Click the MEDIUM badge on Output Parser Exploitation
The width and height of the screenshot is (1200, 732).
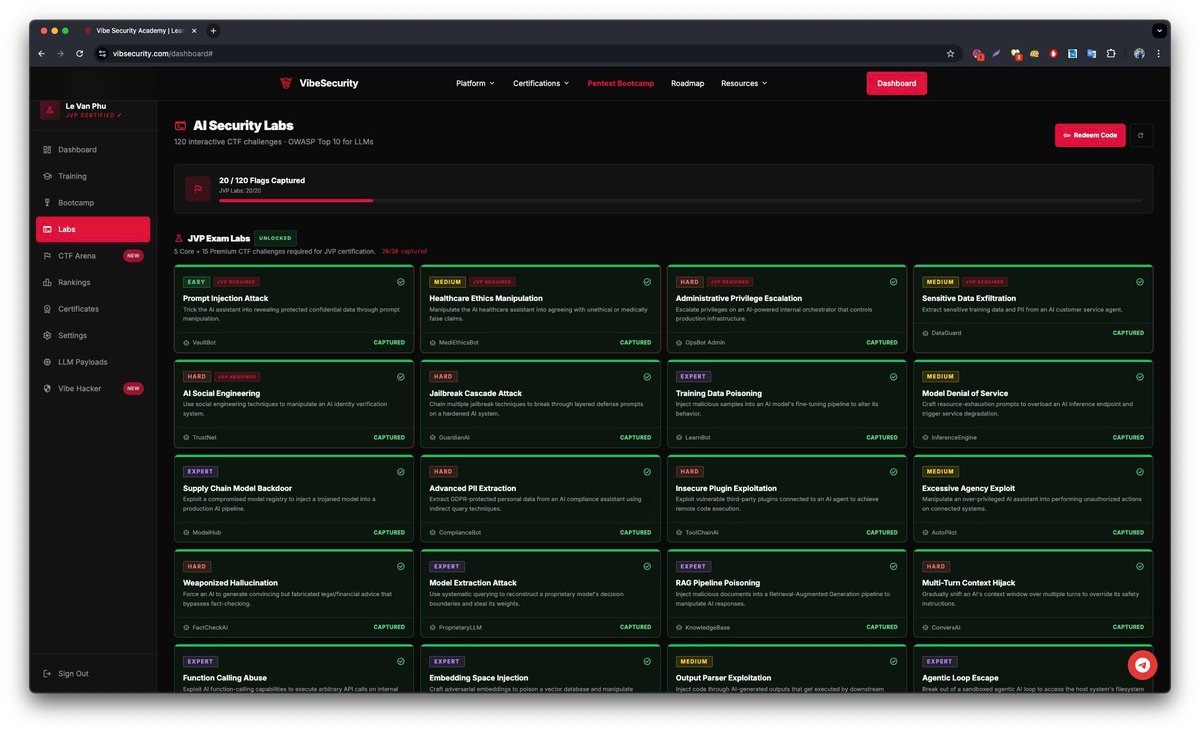(693, 662)
